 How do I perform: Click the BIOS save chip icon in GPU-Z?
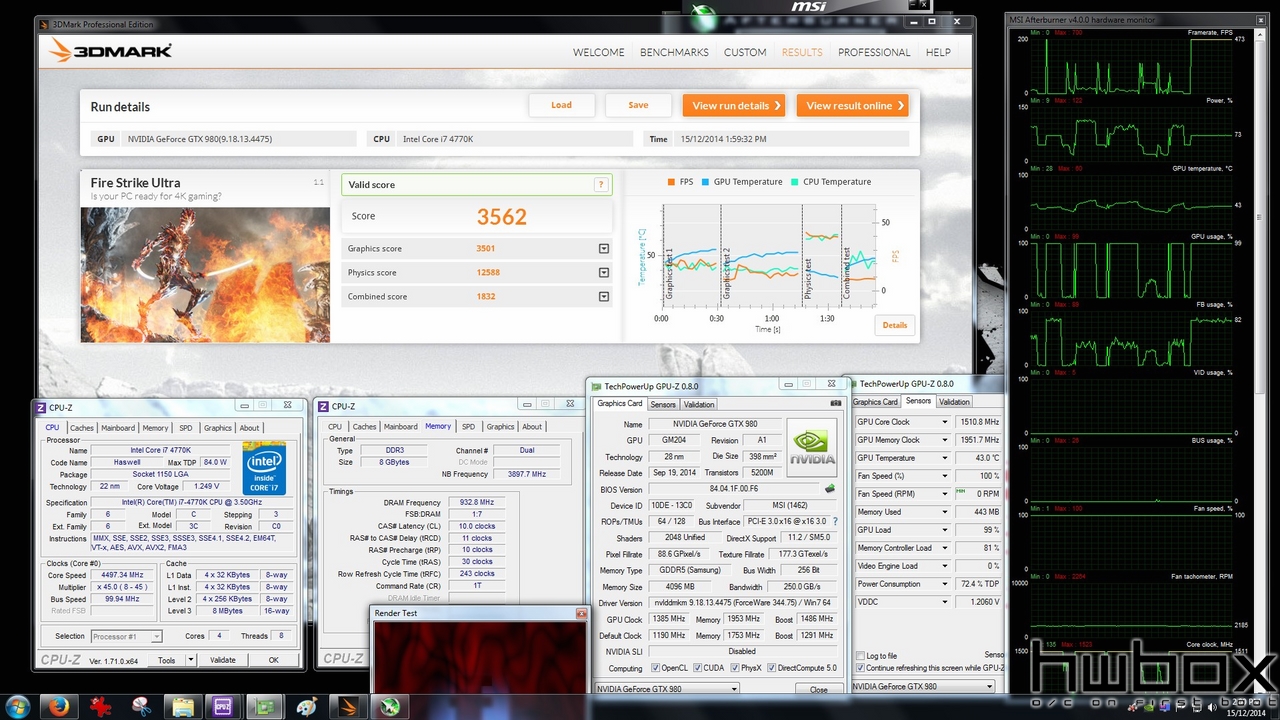coord(829,489)
